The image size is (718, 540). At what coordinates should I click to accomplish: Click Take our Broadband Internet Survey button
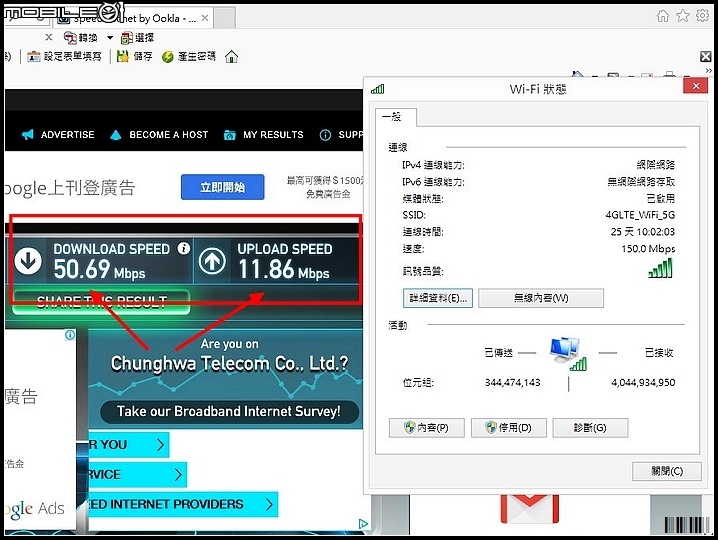tap(229, 411)
